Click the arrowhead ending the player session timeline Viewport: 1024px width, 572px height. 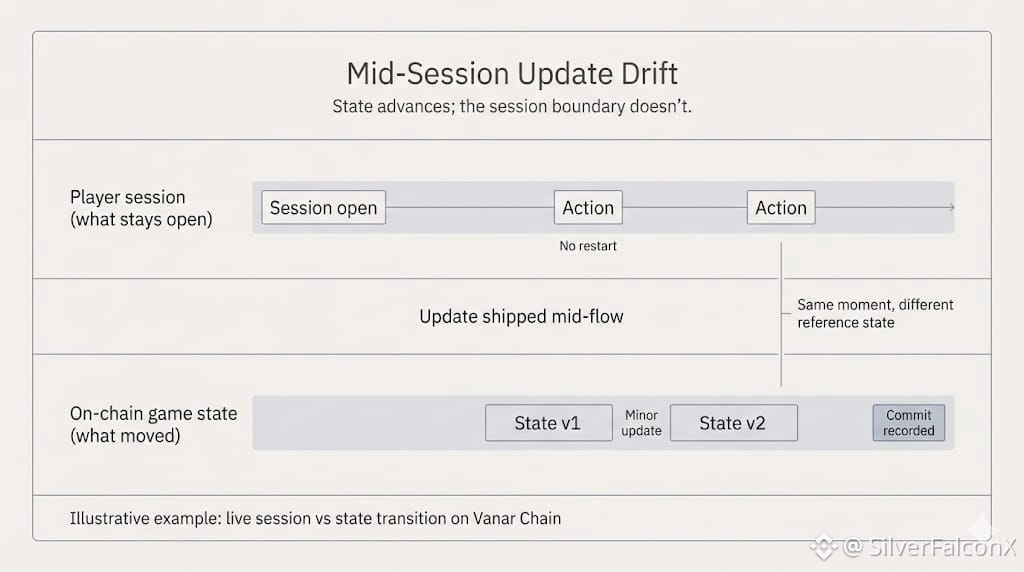click(949, 208)
